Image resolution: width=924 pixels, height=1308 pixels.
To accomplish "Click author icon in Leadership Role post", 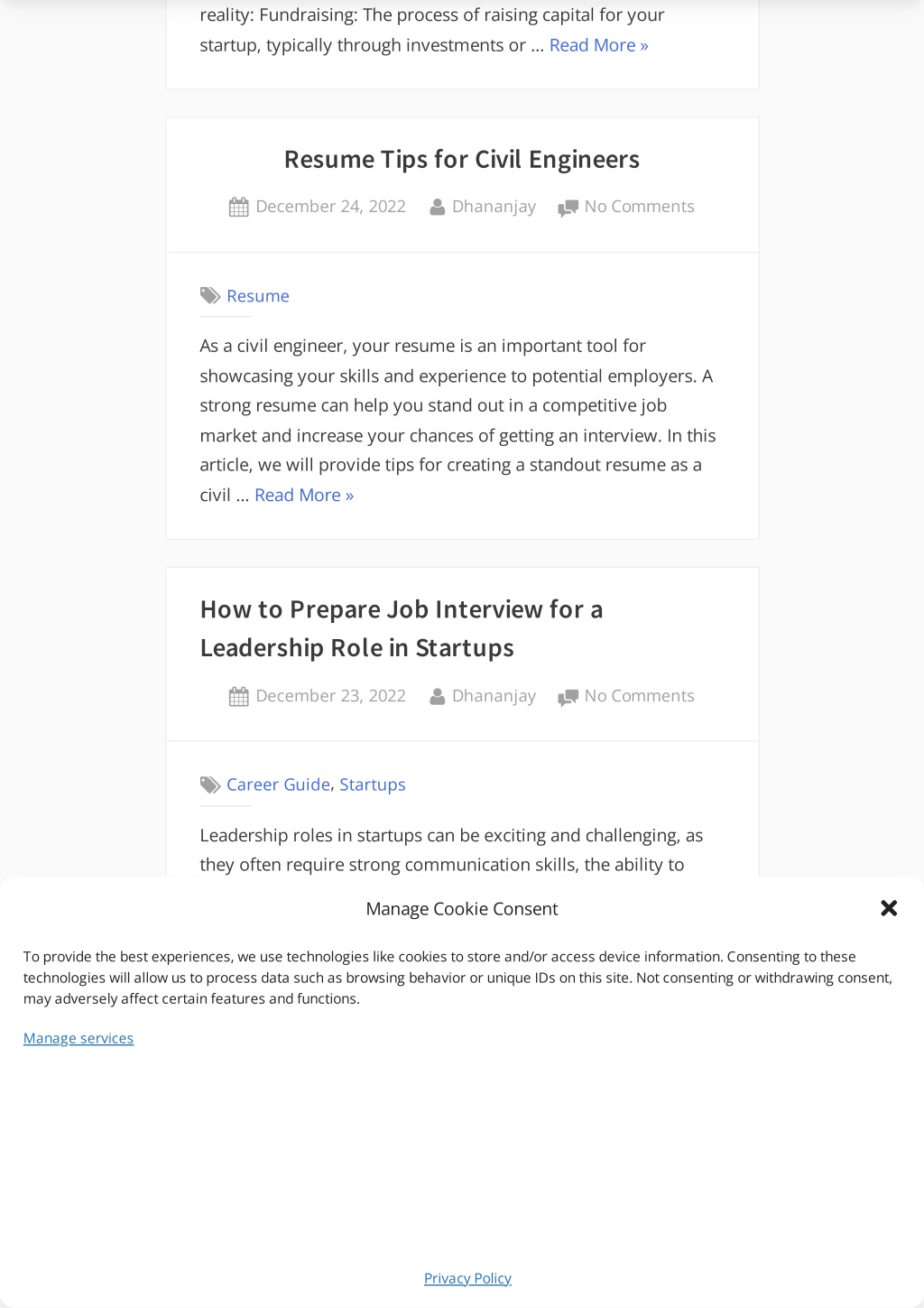I will click(x=438, y=697).
